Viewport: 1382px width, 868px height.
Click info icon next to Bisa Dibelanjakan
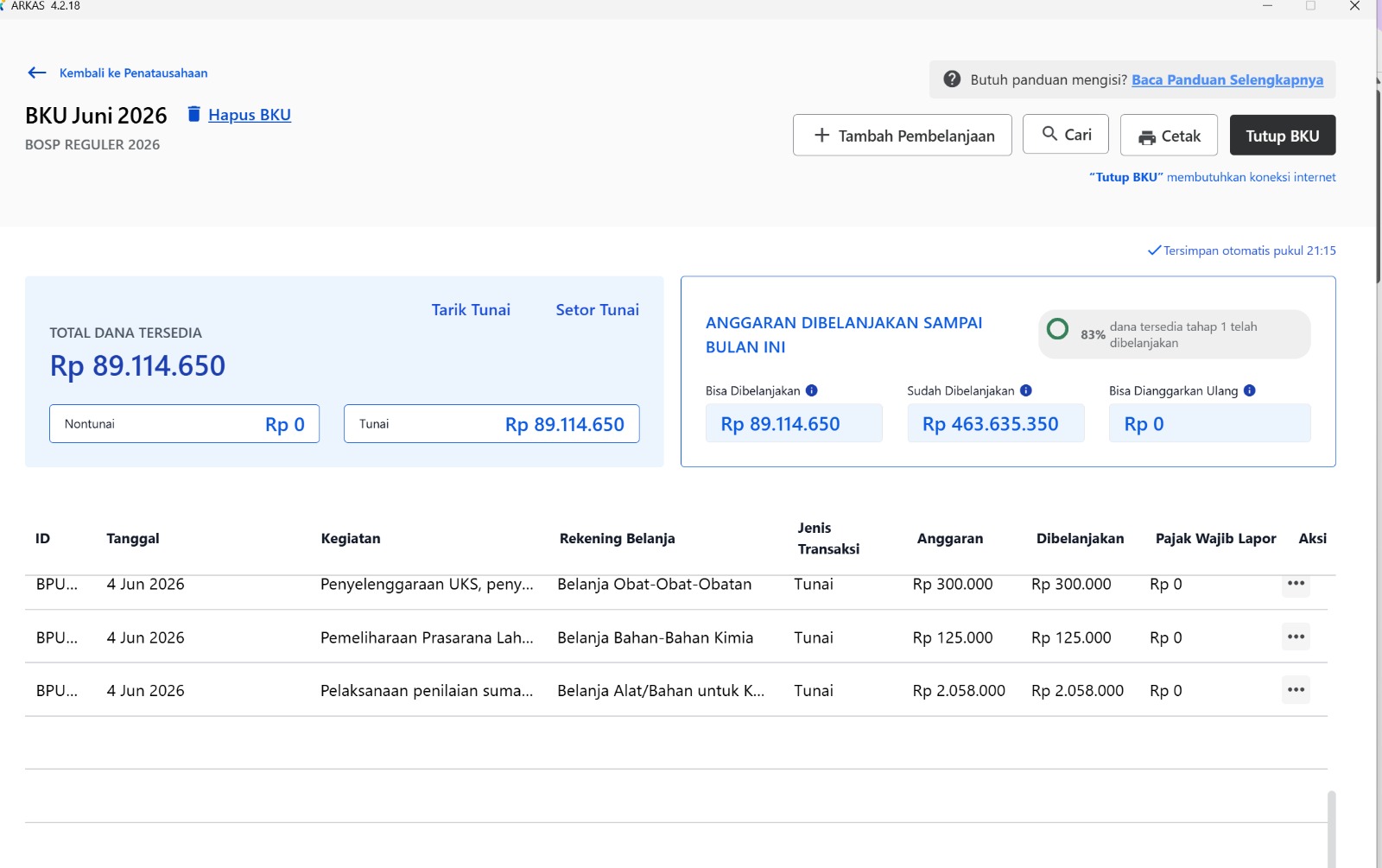[x=812, y=390]
